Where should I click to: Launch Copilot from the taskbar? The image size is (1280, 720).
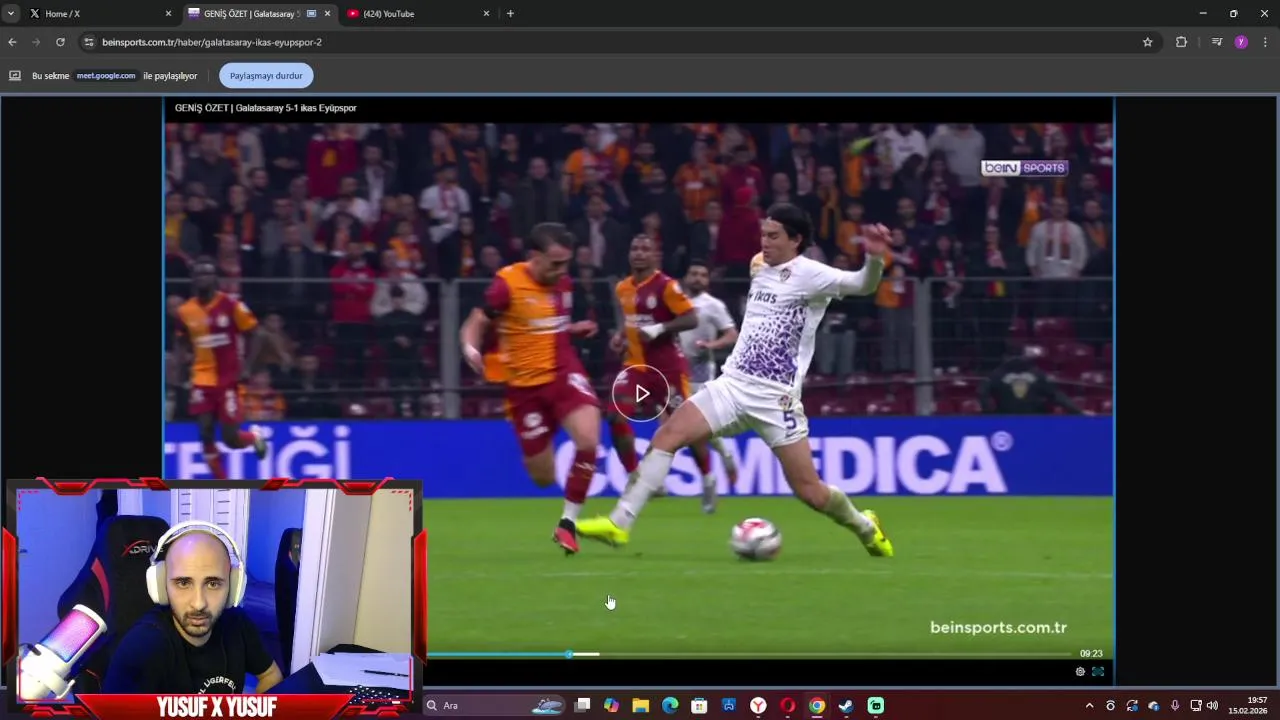[611, 705]
